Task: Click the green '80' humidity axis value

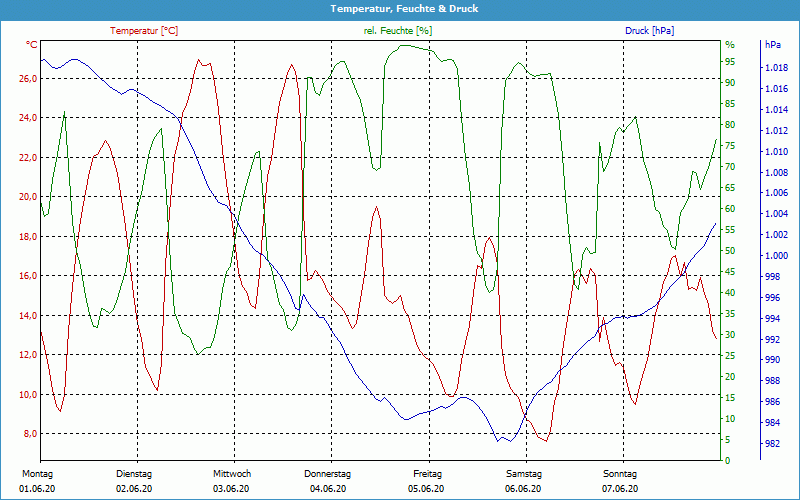Action: tap(730, 125)
